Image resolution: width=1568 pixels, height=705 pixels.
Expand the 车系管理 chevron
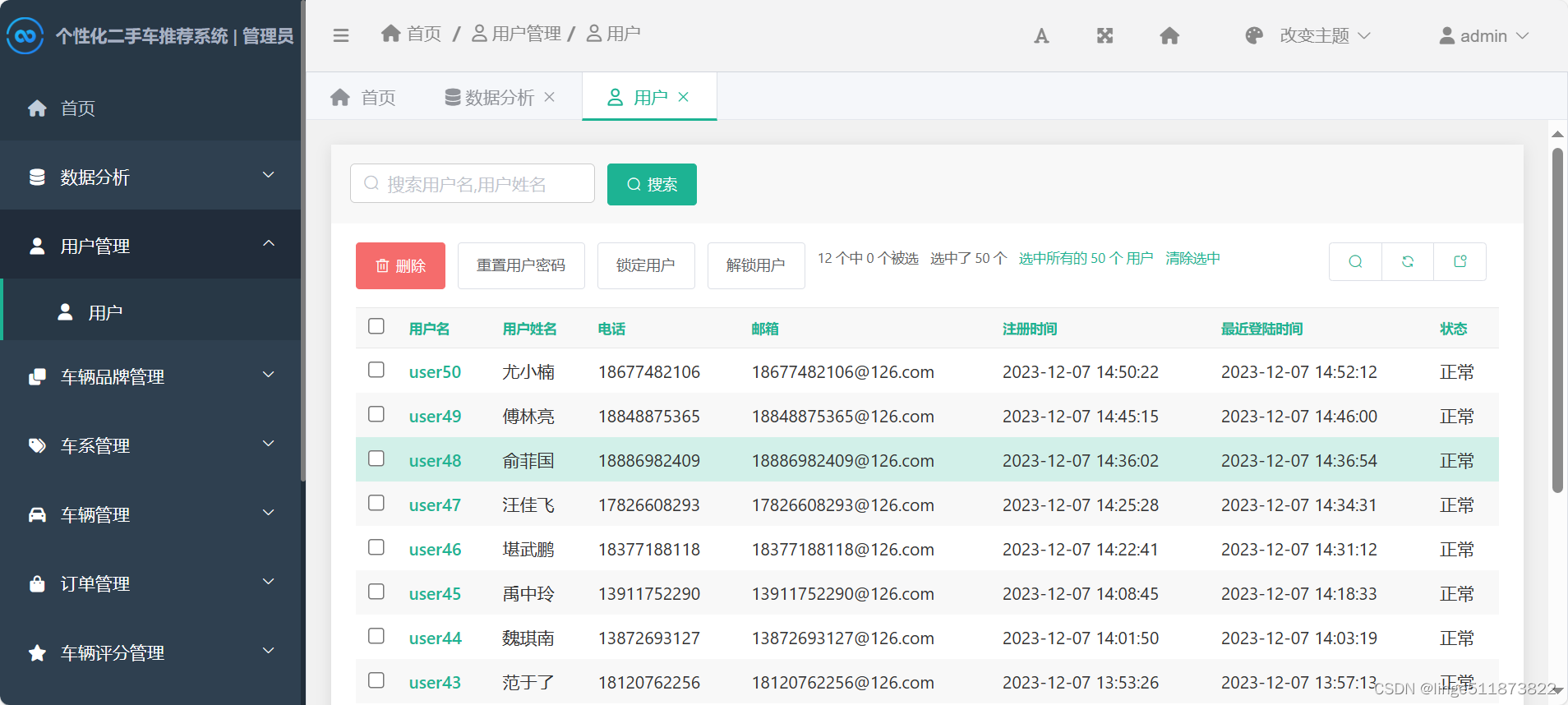[x=269, y=444]
